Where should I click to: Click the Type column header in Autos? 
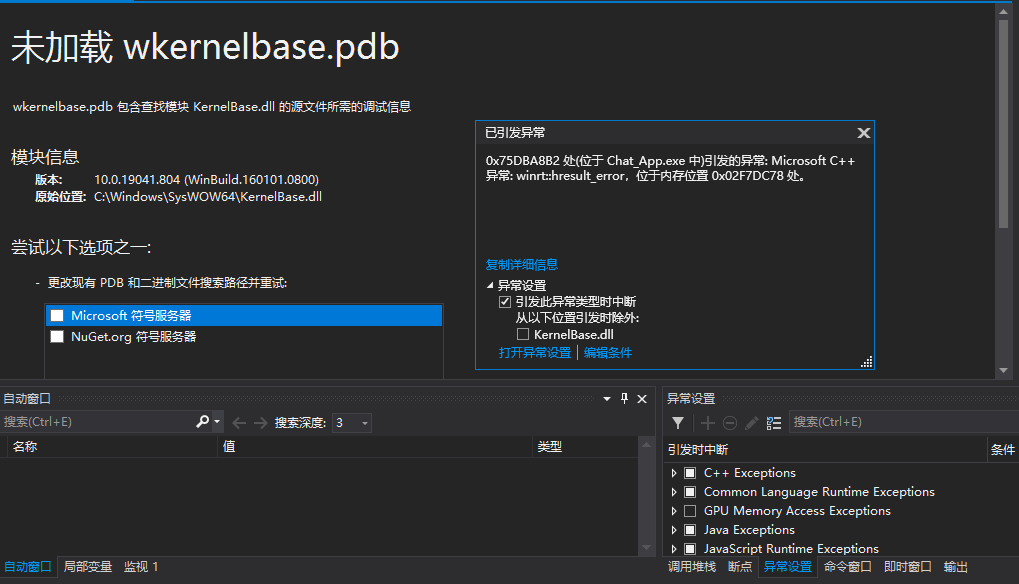pyautogui.click(x=585, y=447)
